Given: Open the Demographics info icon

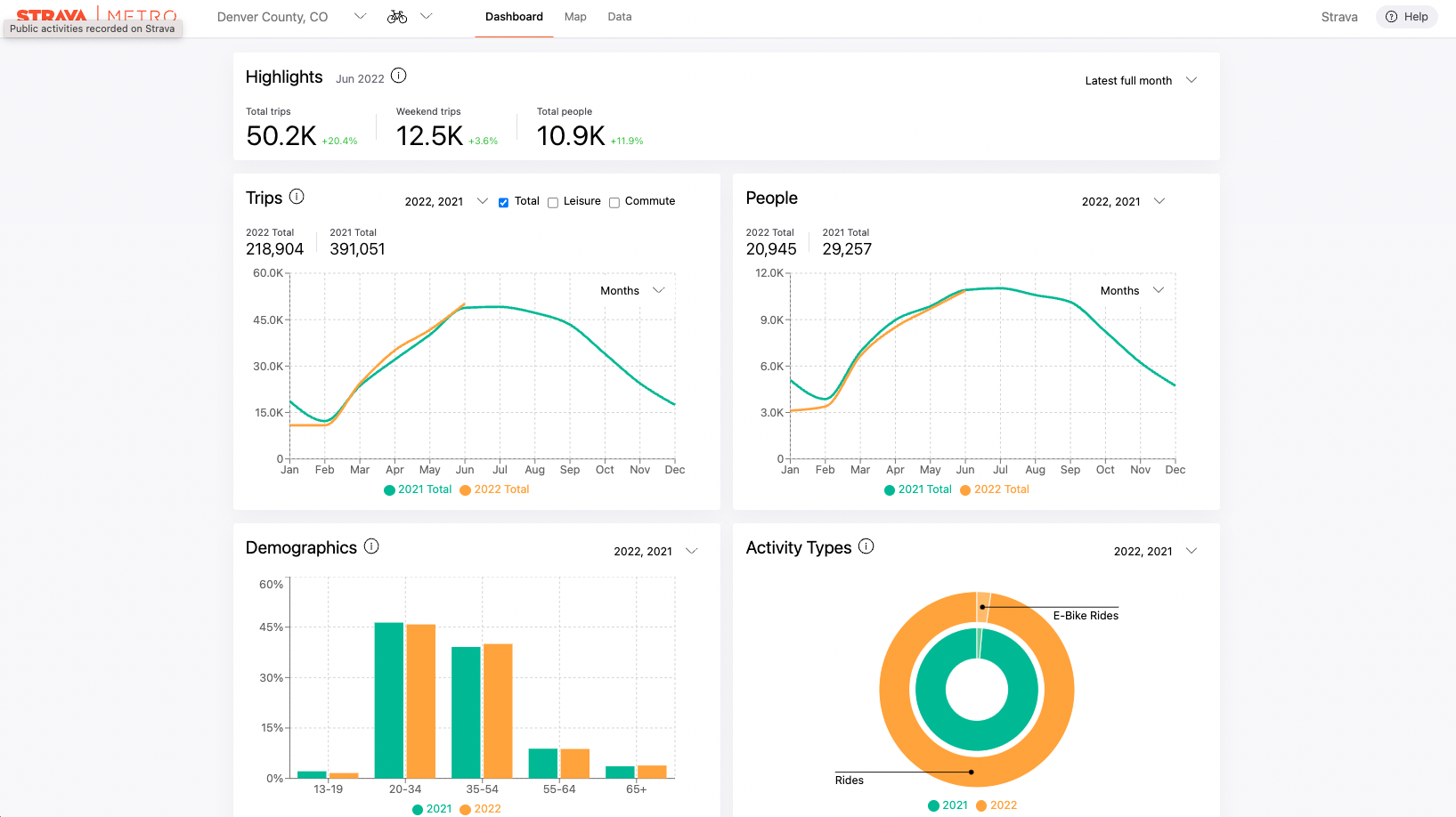Looking at the screenshot, I should pos(371,546).
